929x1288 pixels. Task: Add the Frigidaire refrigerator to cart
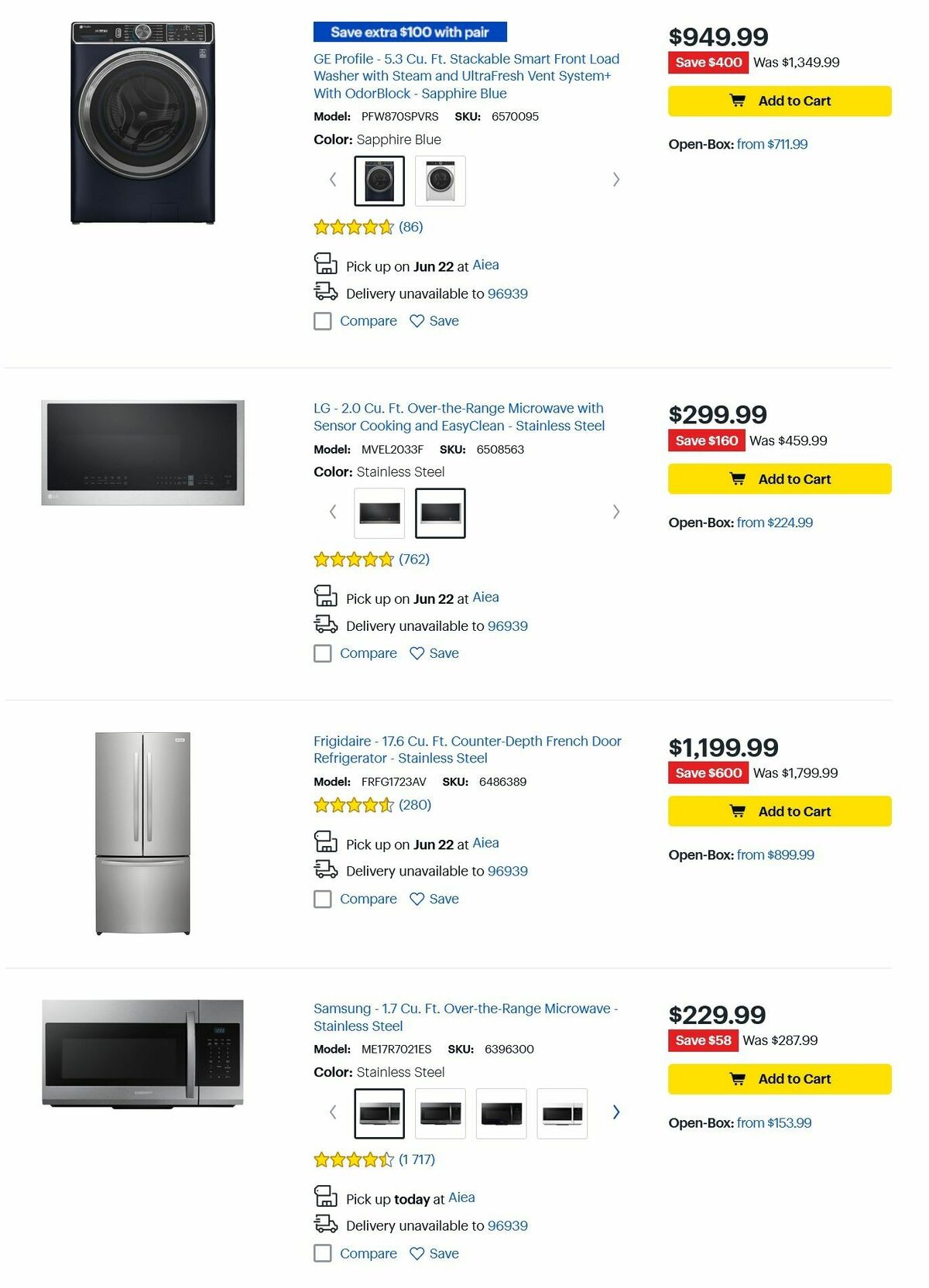click(x=780, y=811)
